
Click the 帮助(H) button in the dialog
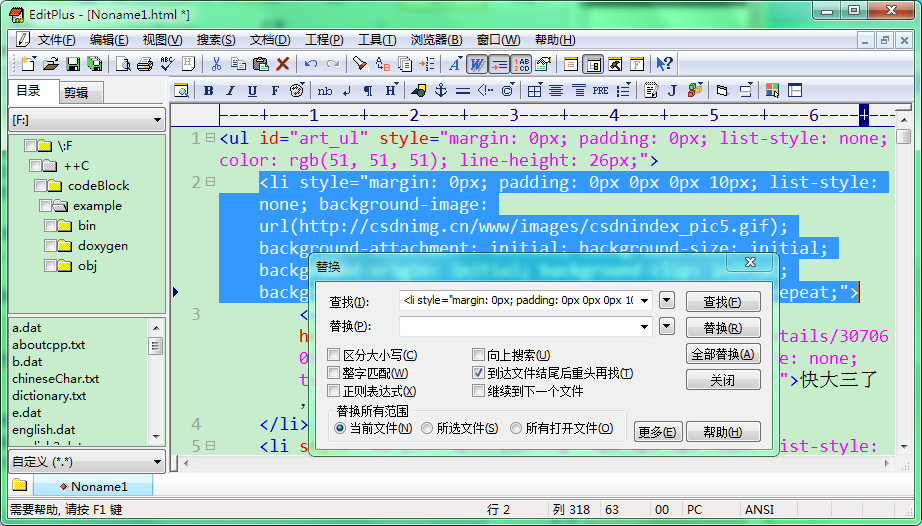(723, 431)
